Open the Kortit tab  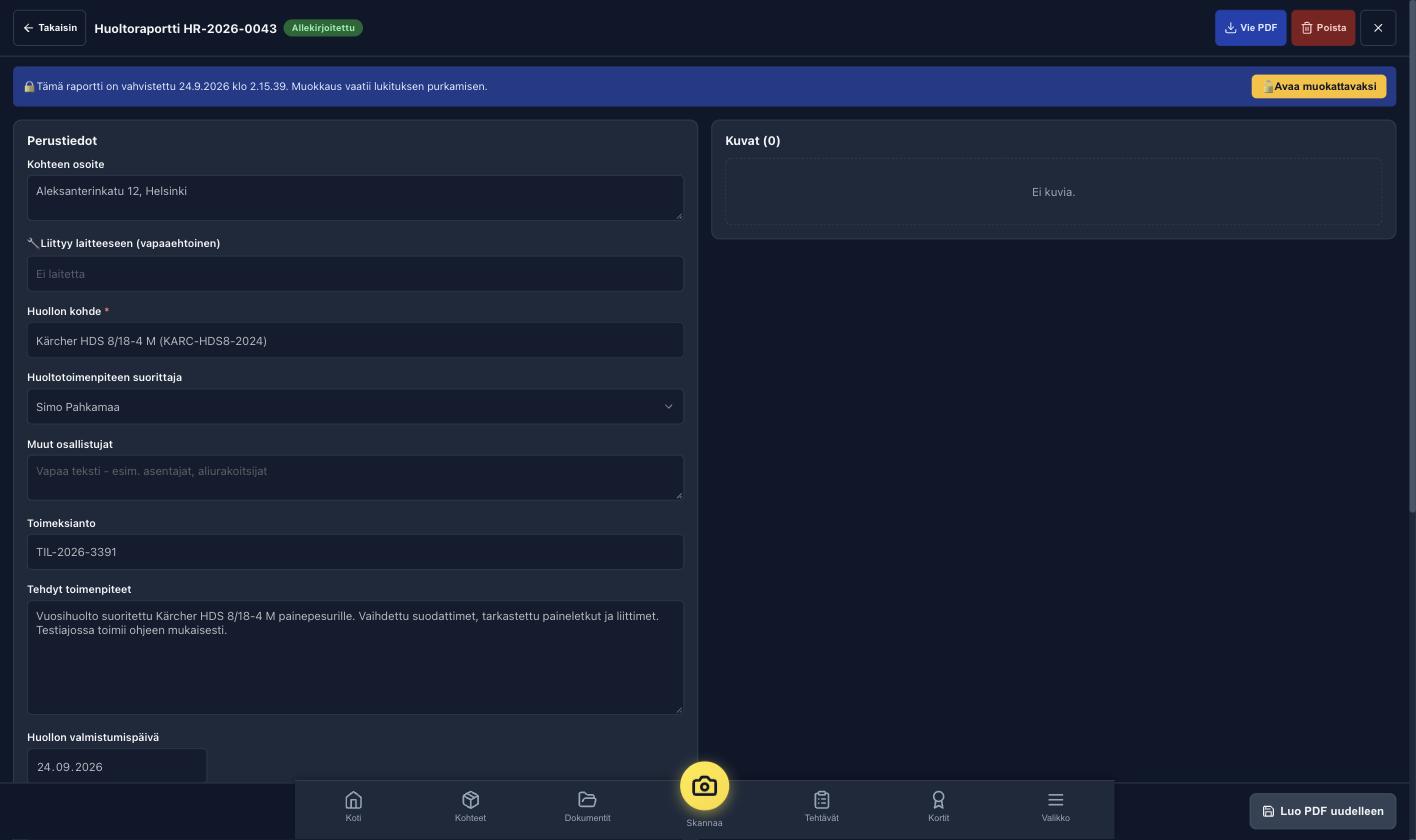[938, 806]
